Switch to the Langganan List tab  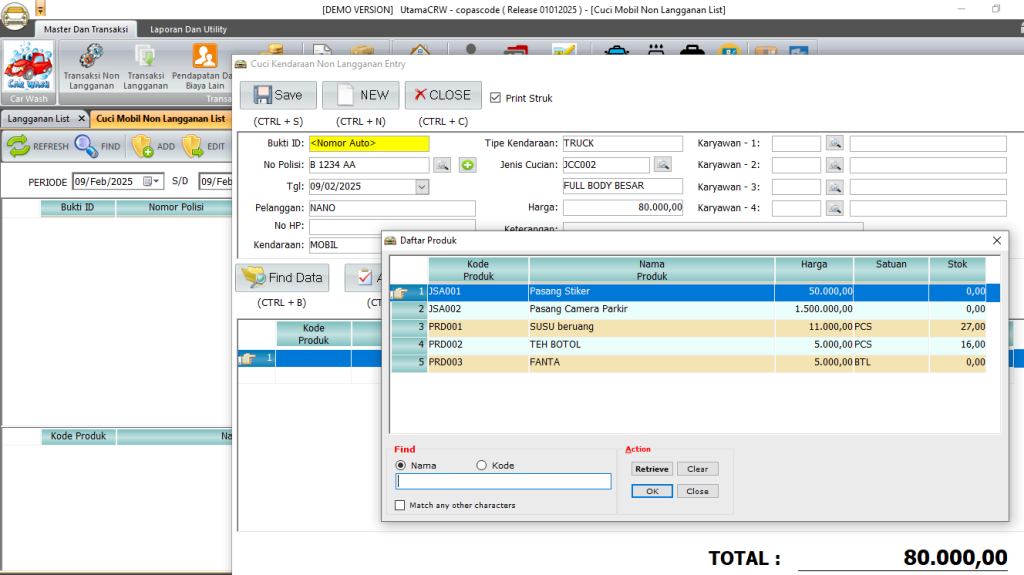[39, 118]
